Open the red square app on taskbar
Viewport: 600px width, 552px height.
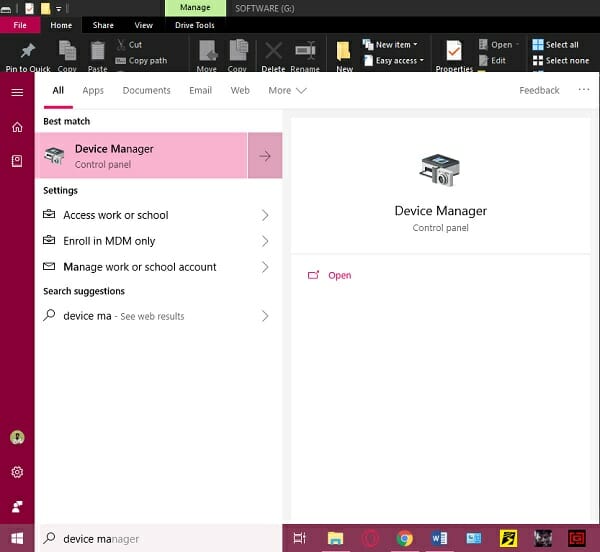[577, 538]
